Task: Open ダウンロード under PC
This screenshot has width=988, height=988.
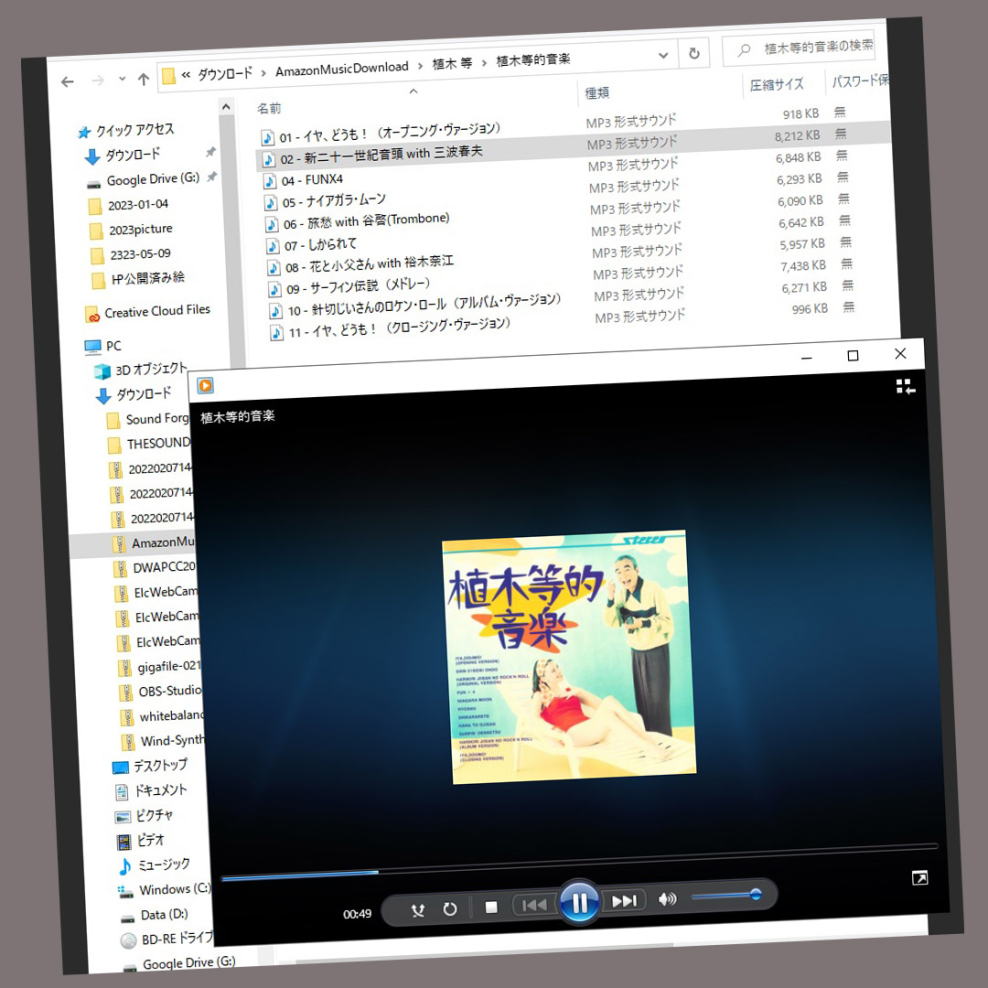Action: click(134, 395)
